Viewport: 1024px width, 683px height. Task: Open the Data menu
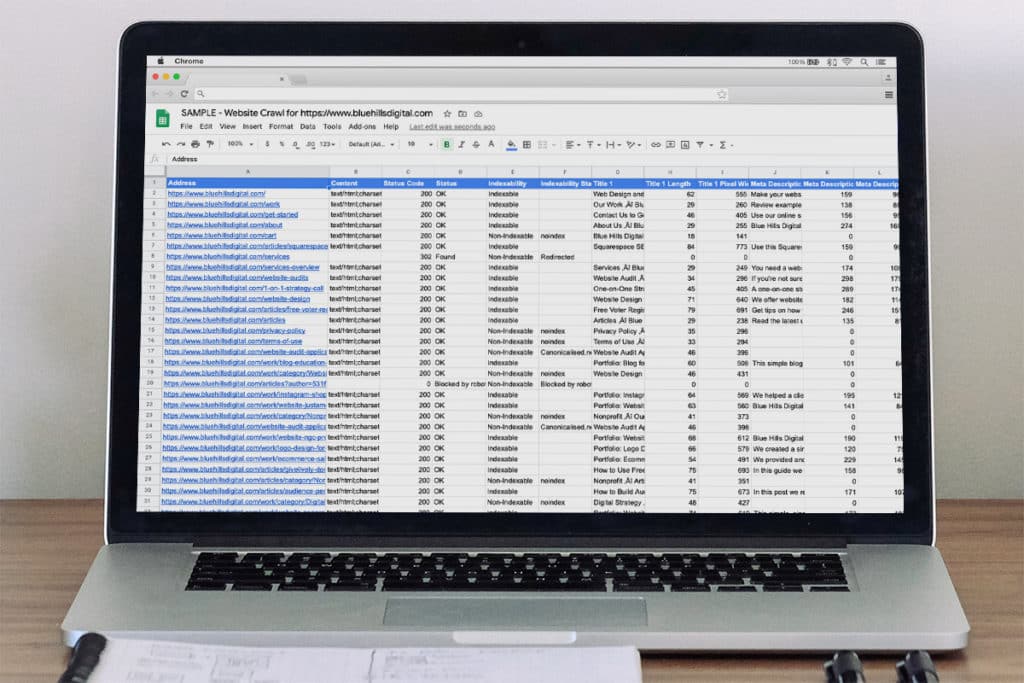[x=308, y=127]
